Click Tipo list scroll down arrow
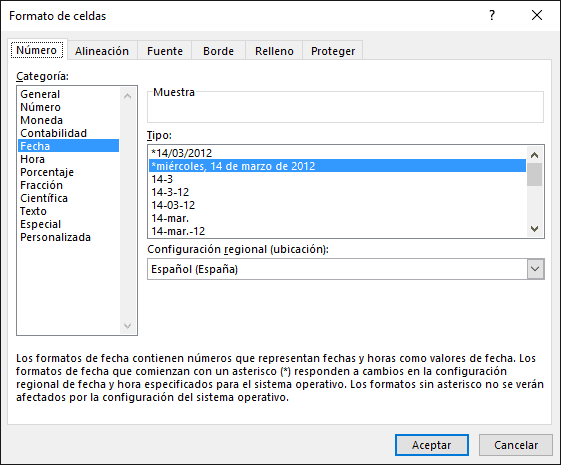The image size is (561, 465). click(535, 229)
